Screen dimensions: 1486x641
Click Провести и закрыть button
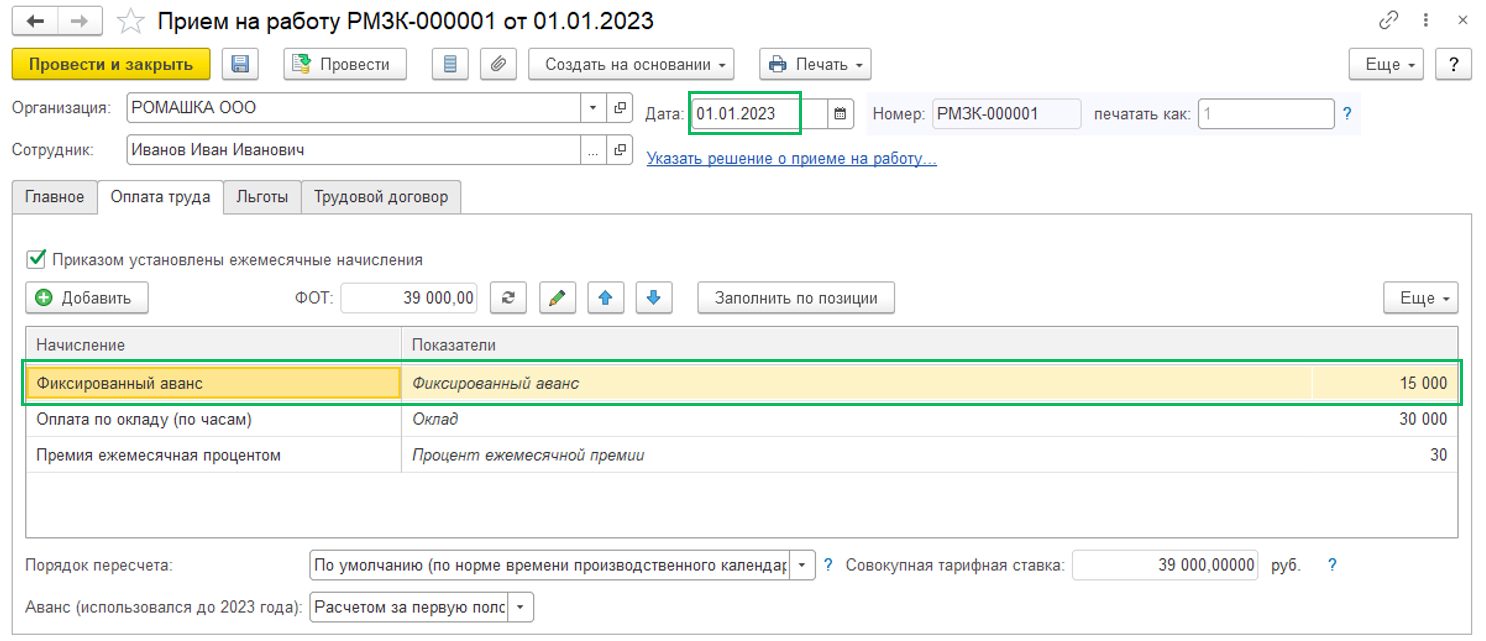tap(111, 64)
